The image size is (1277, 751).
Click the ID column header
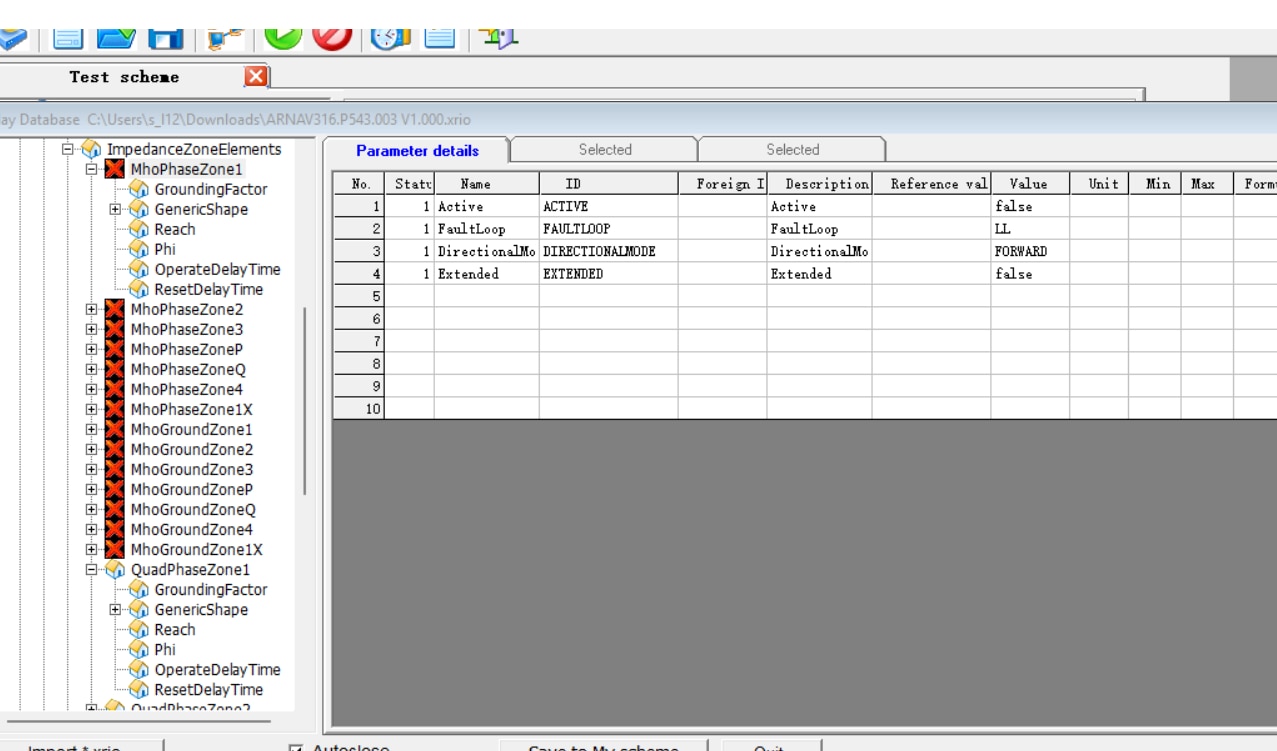click(x=609, y=184)
